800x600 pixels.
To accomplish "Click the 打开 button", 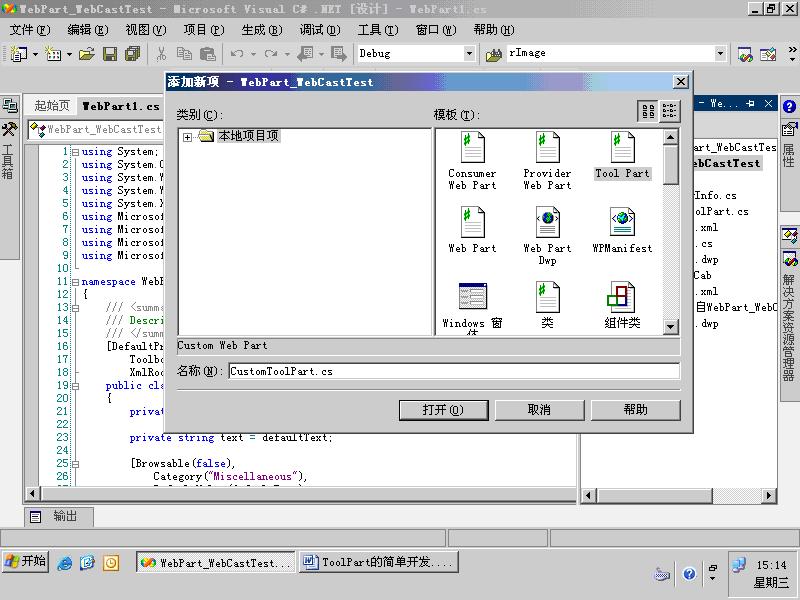I will (x=443, y=410).
